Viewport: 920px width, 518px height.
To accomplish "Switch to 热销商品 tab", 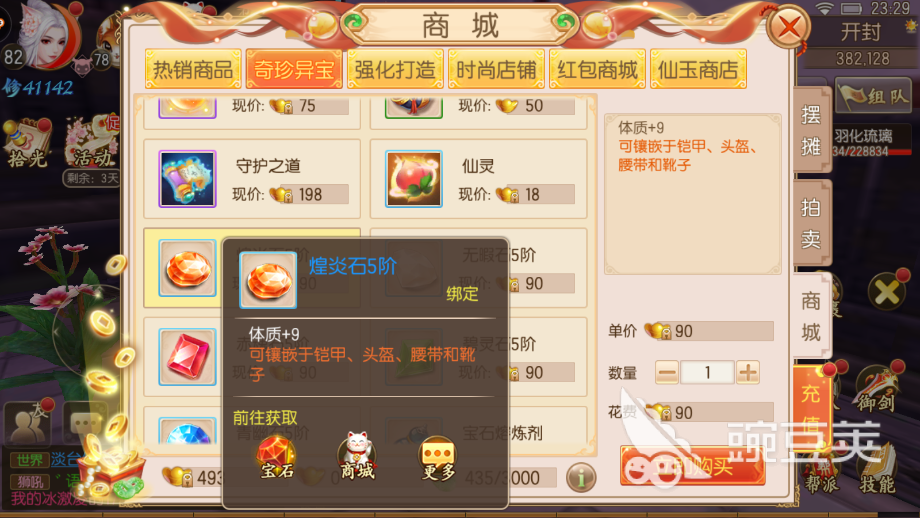I will pyautogui.click(x=193, y=69).
